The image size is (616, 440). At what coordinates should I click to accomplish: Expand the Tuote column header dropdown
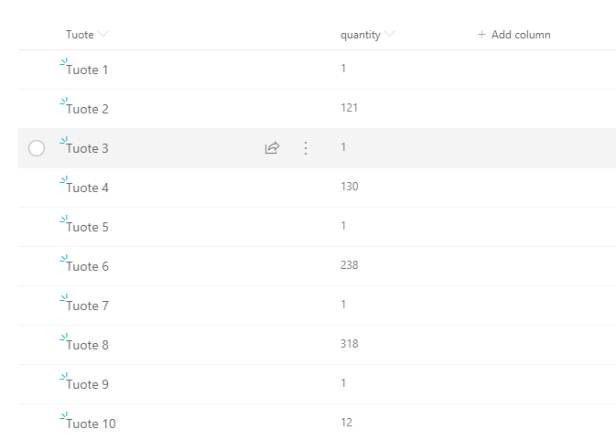[103, 35]
